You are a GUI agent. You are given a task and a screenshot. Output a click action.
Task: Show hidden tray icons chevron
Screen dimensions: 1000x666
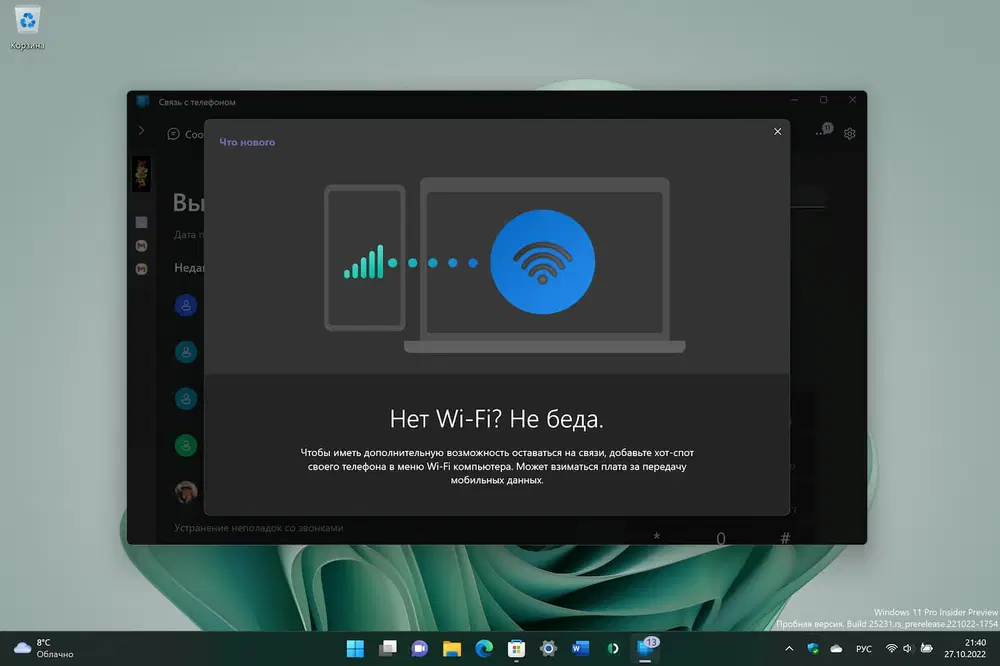pyautogui.click(x=789, y=649)
